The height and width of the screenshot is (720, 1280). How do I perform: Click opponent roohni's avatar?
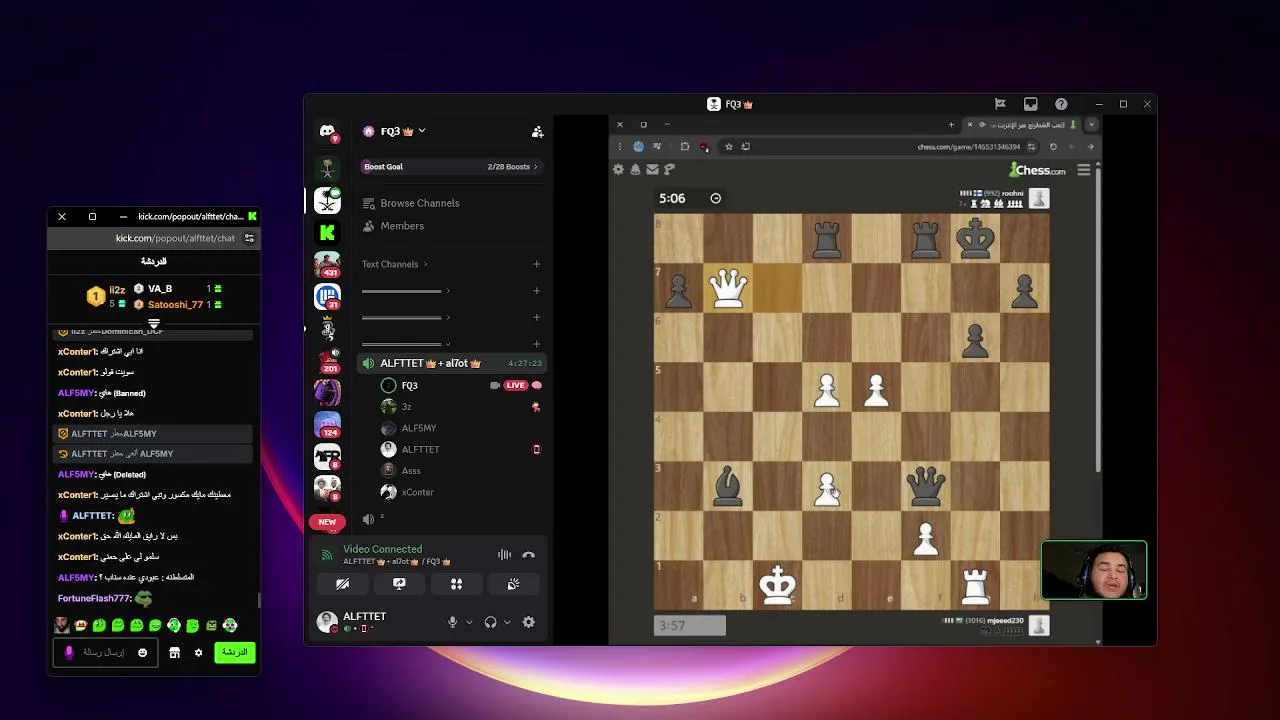[x=1039, y=199]
